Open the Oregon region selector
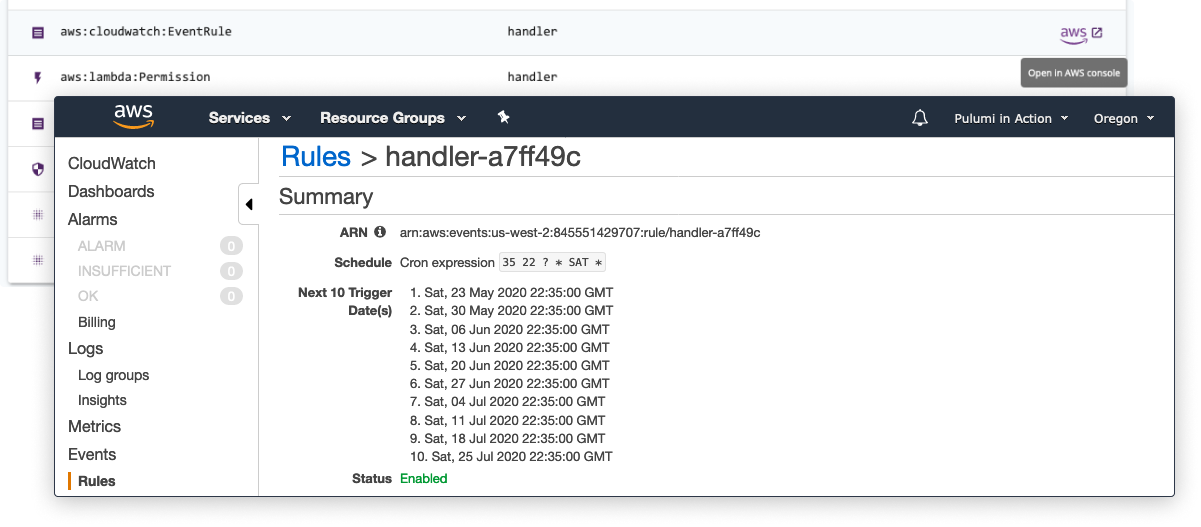This screenshot has height=527, width=1201. (1124, 118)
